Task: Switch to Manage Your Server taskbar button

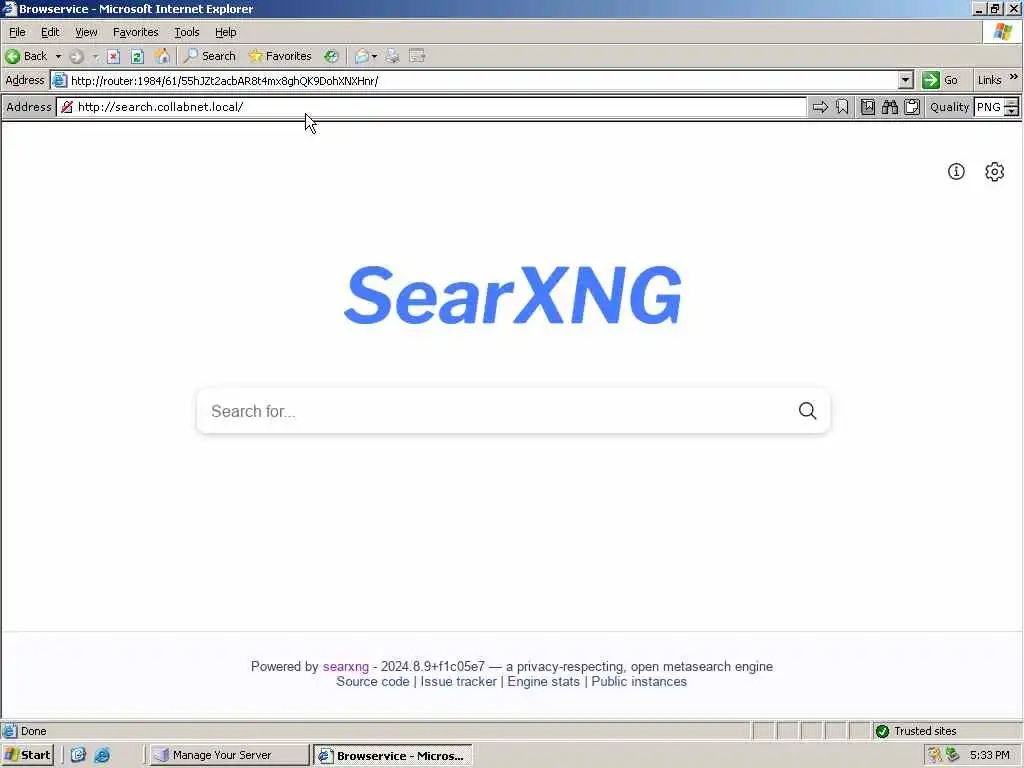Action: [x=228, y=755]
